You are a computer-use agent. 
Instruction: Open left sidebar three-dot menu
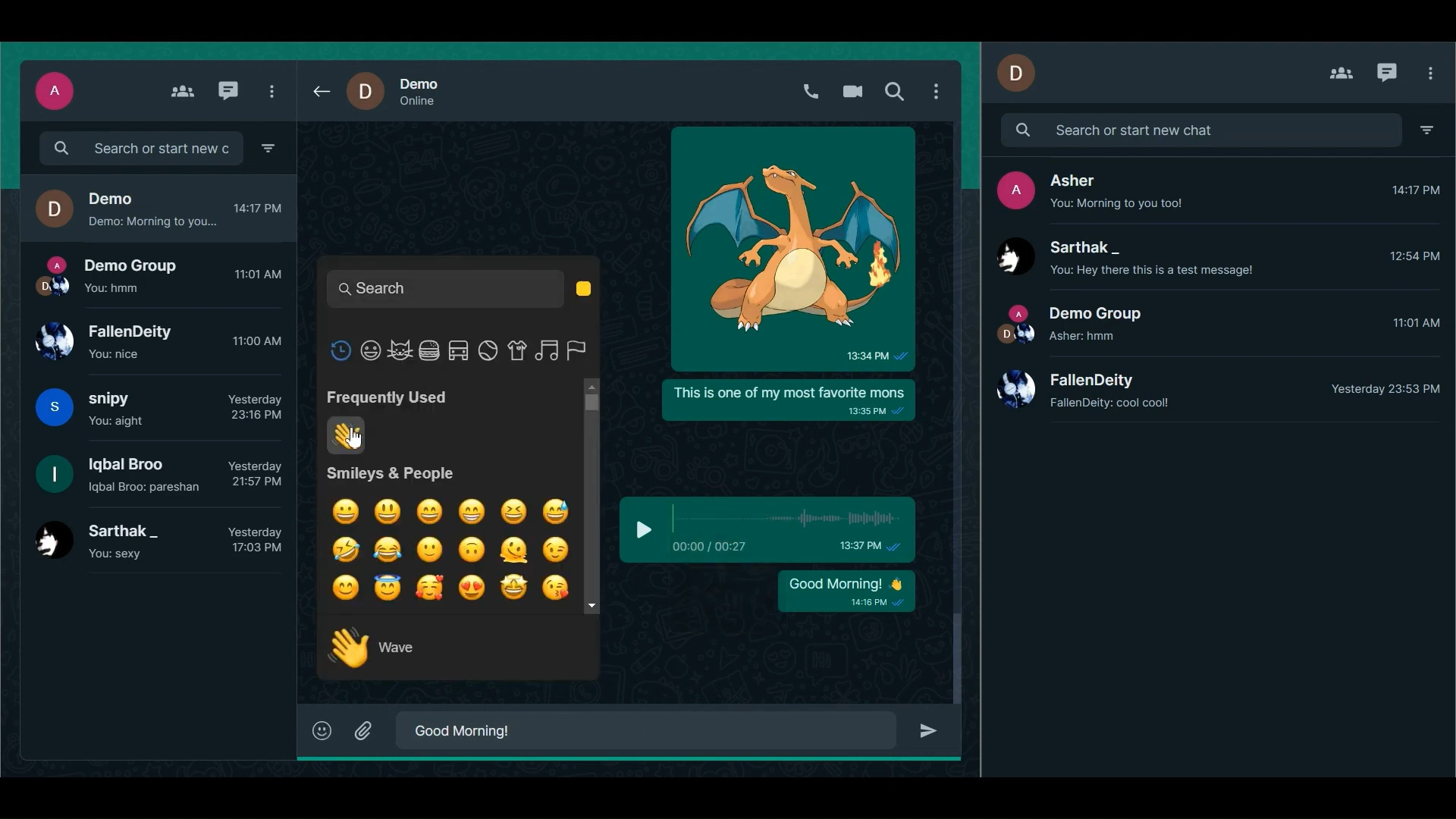[x=272, y=92]
